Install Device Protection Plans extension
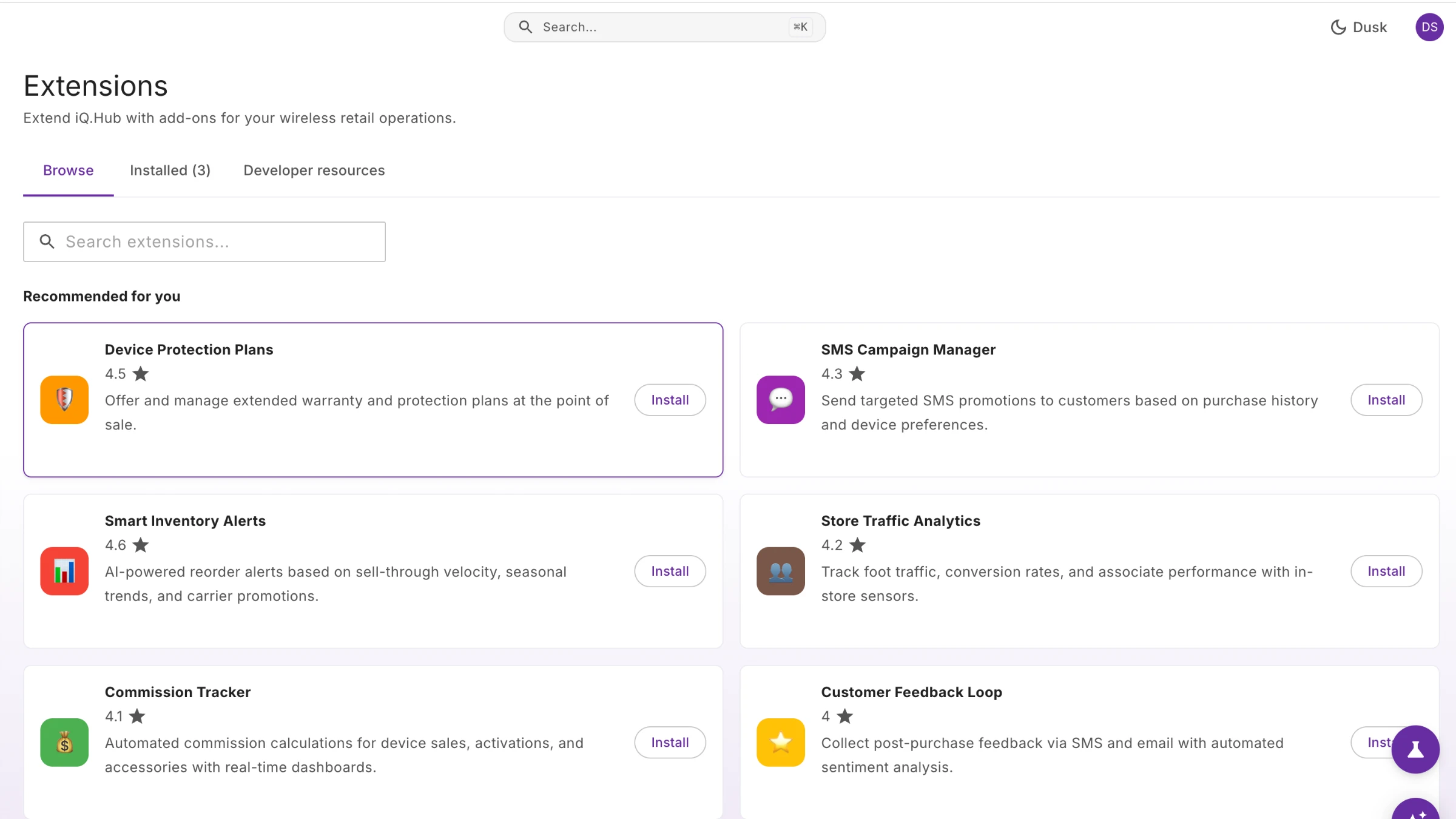 click(x=670, y=400)
